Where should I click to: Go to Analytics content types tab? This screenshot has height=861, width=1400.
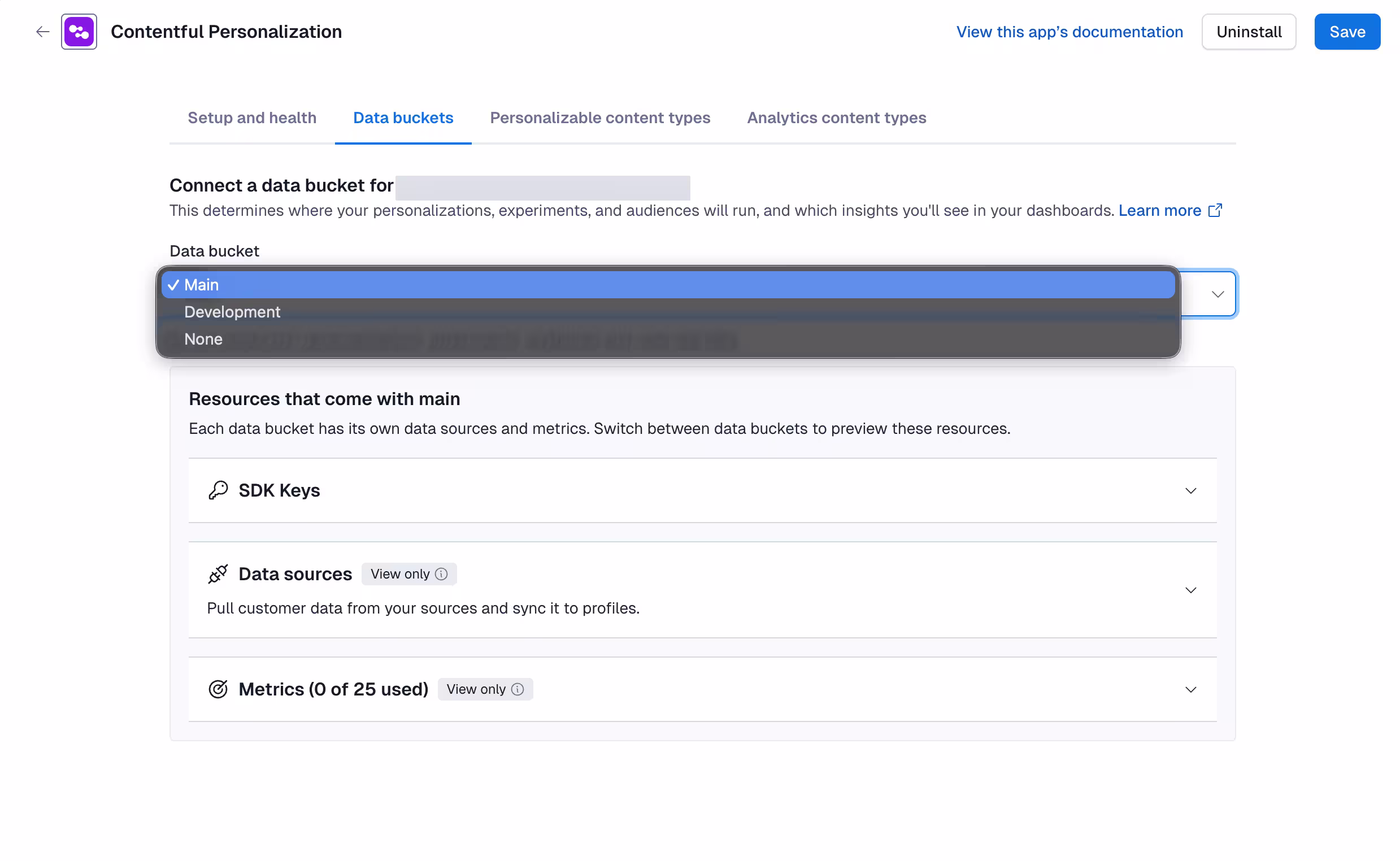pos(836,118)
